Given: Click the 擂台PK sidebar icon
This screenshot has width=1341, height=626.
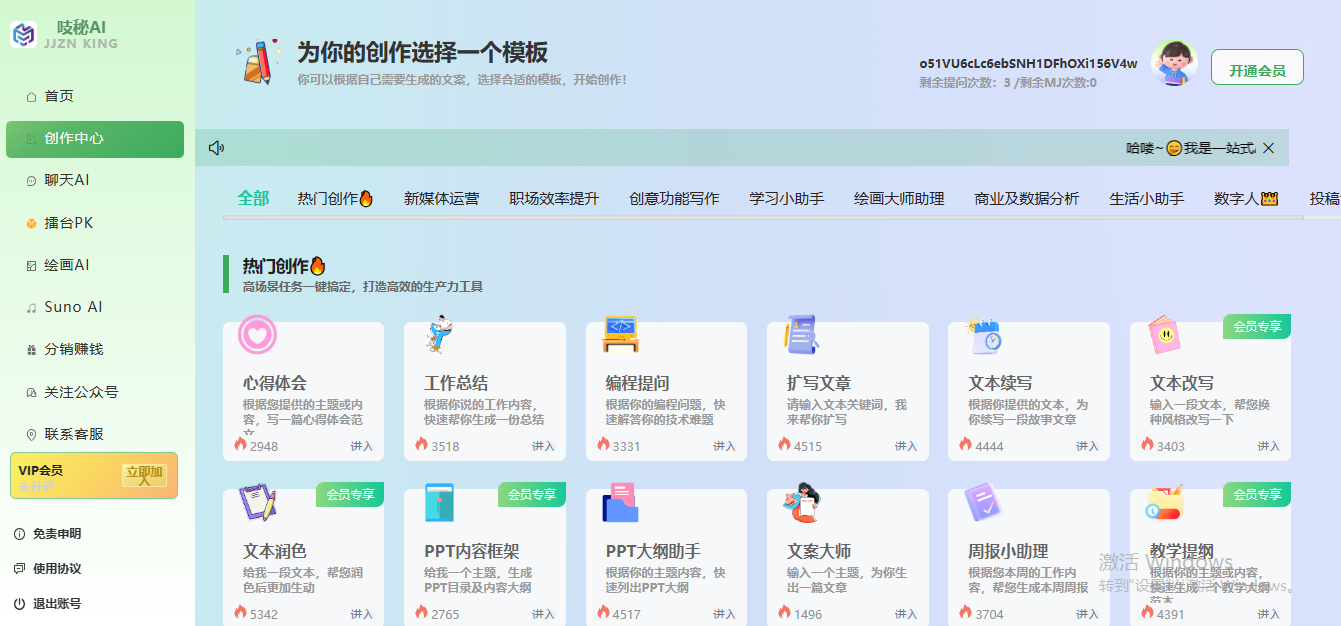Looking at the screenshot, I should (33, 222).
